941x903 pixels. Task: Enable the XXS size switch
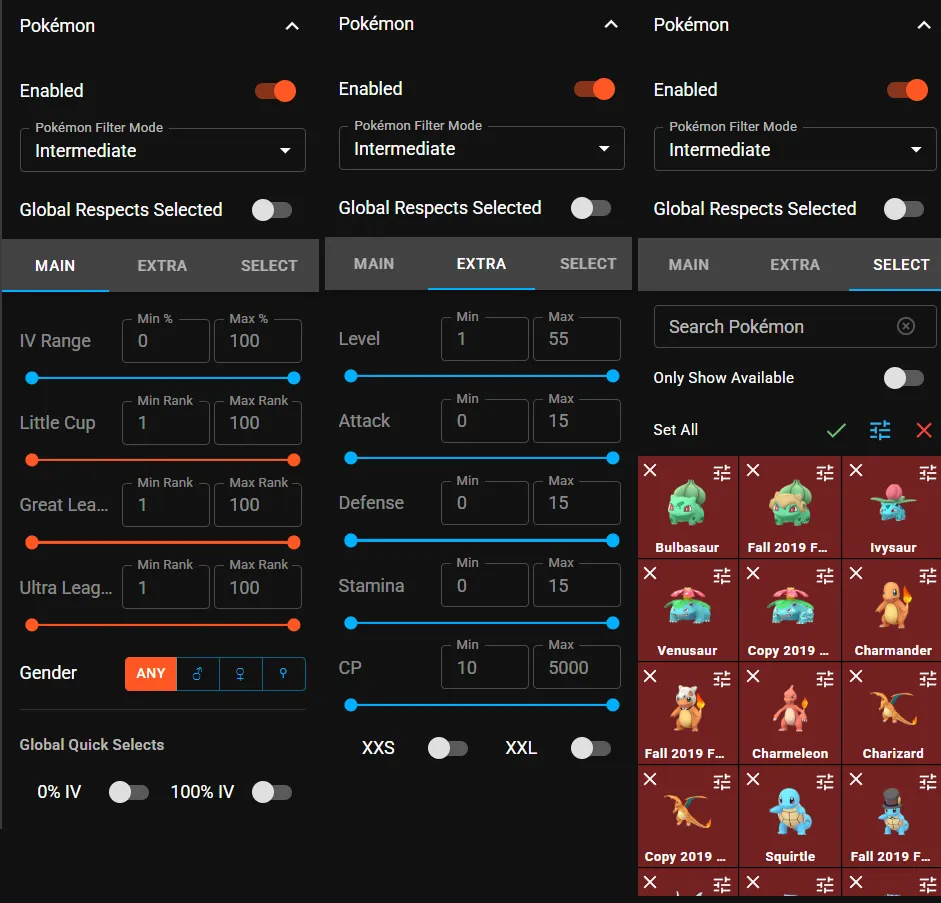tap(448, 748)
